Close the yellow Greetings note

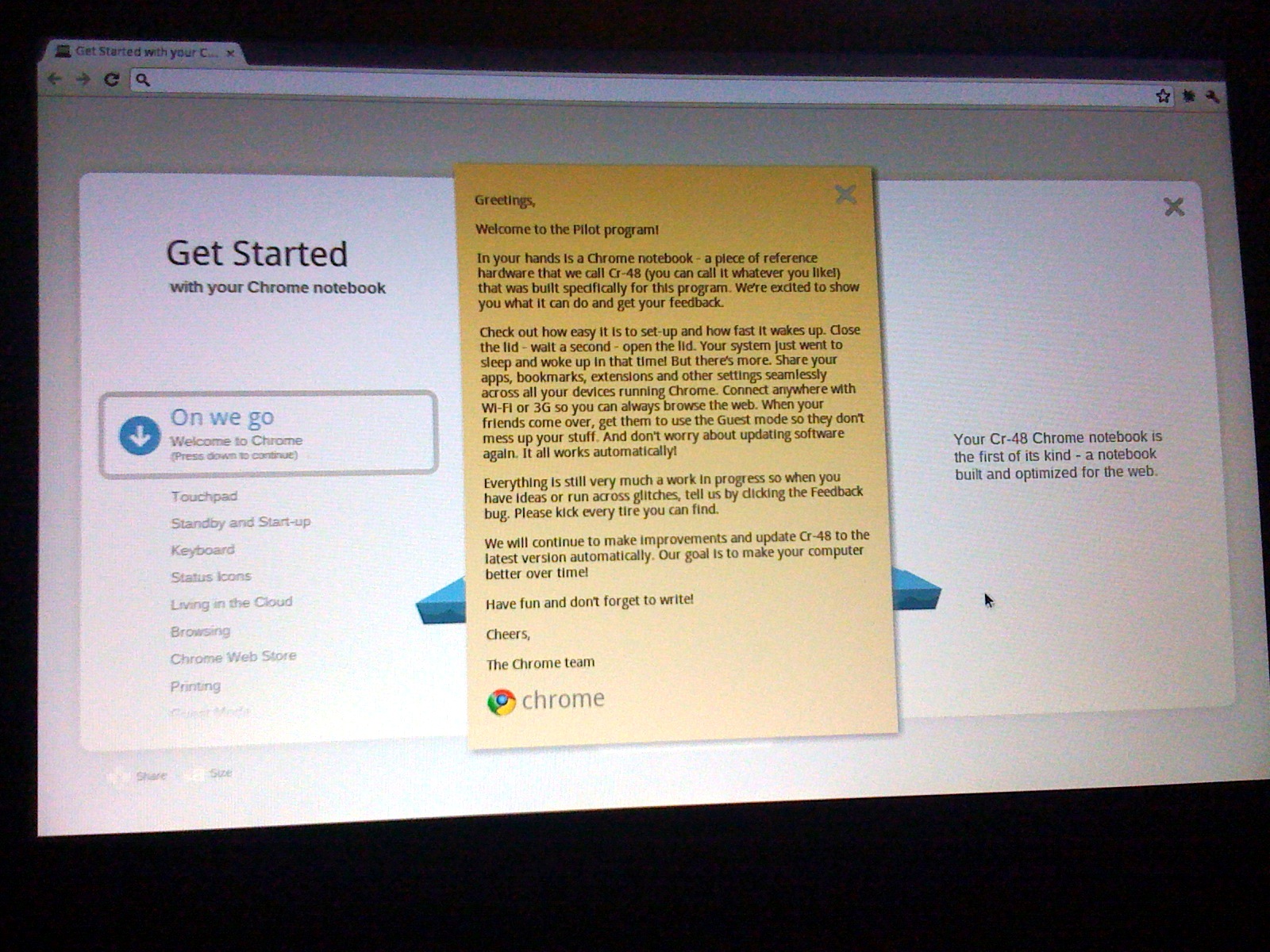(845, 194)
